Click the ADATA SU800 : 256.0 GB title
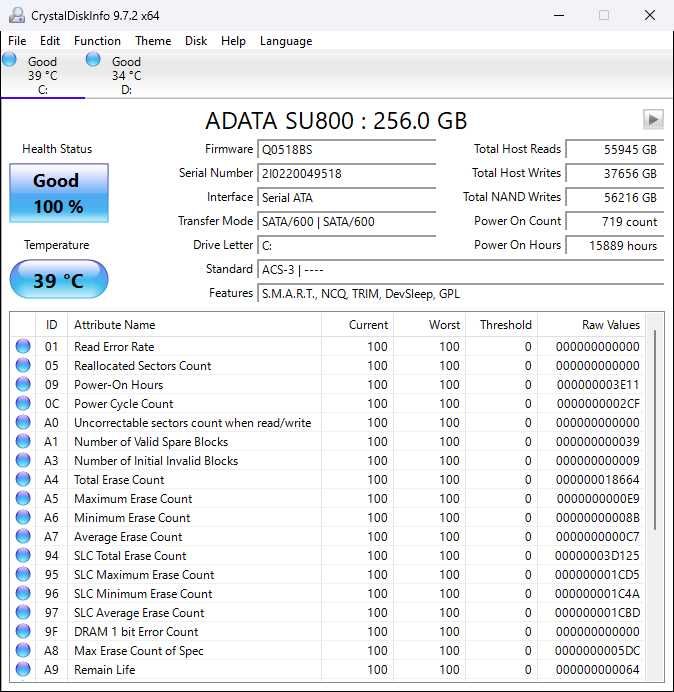 pyautogui.click(x=336, y=120)
